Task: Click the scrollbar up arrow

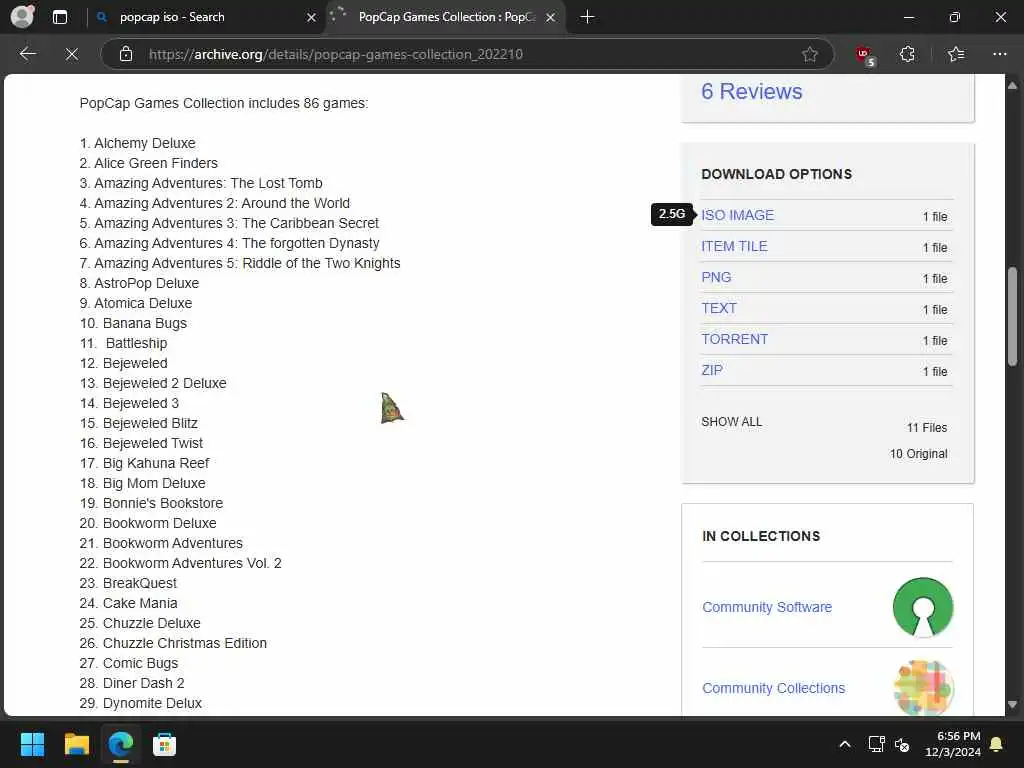Action: pos(1012,86)
